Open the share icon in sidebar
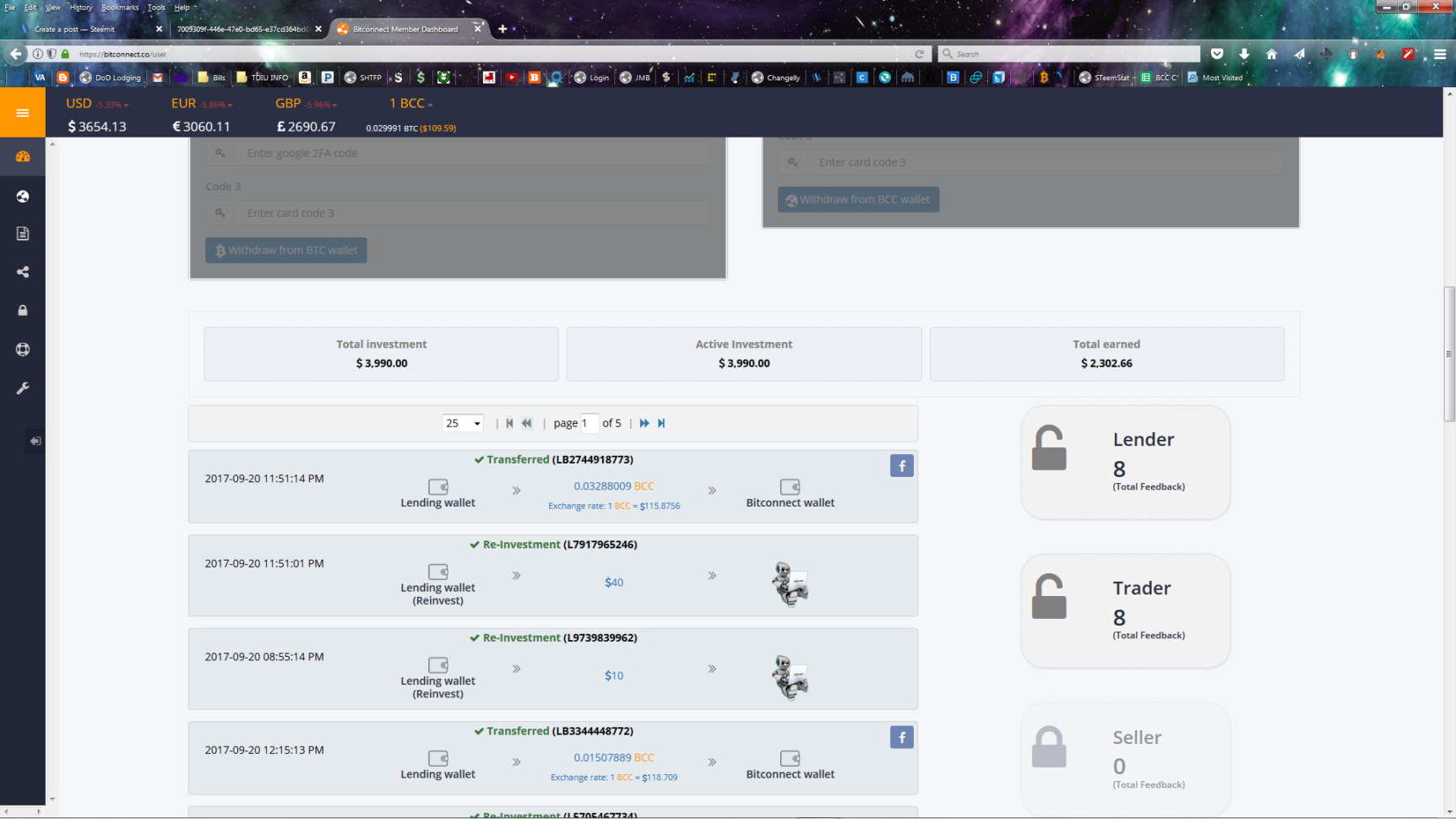Screen dimensions: 1456x819 tap(23, 272)
